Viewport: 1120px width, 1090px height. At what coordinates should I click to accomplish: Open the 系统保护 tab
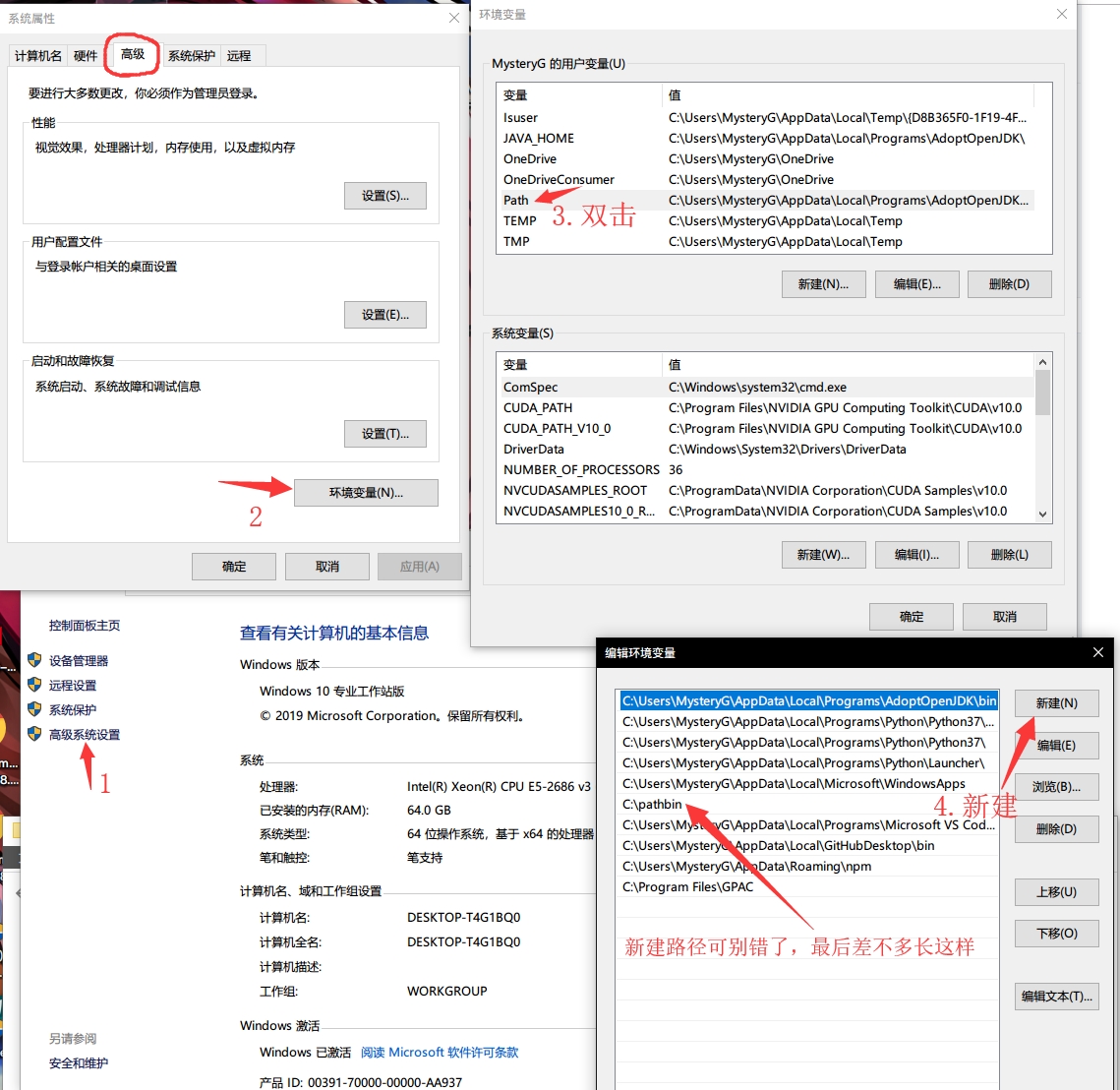[191, 56]
